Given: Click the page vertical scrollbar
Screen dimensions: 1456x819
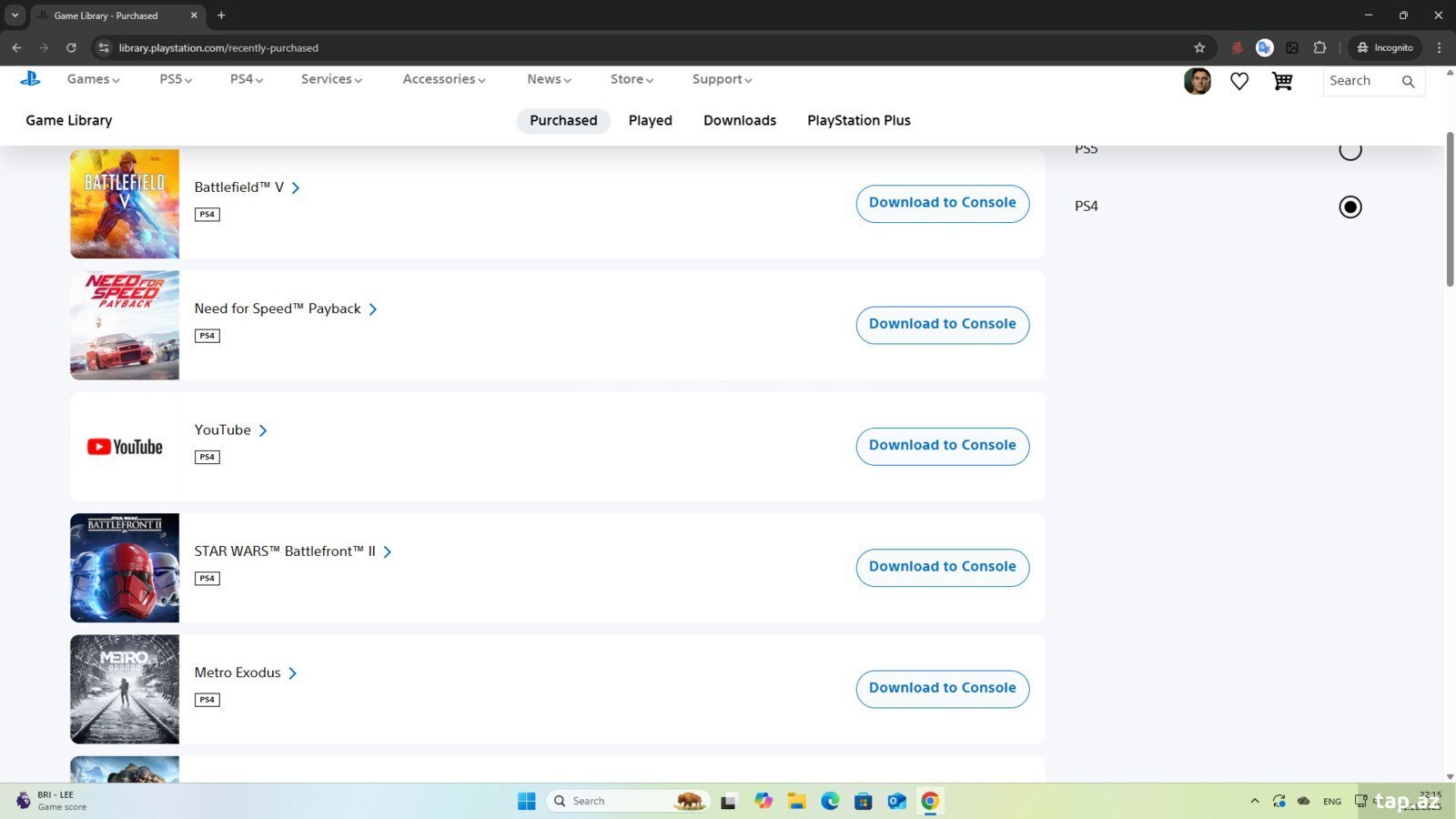Looking at the screenshot, I should [x=1450, y=209].
